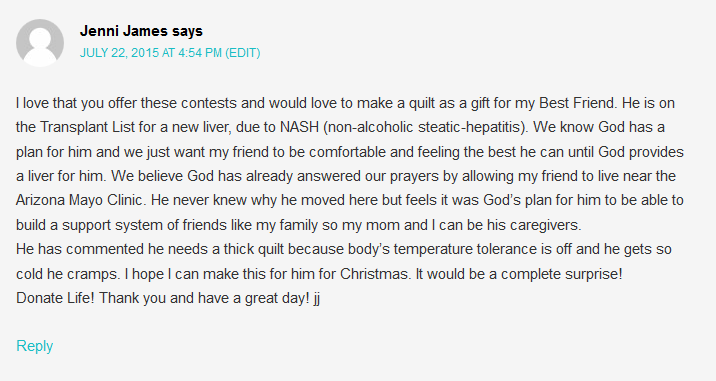716x381 pixels.
Task: Open the Reply link below comment
Action: pyautogui.click(x=35, y=346)
